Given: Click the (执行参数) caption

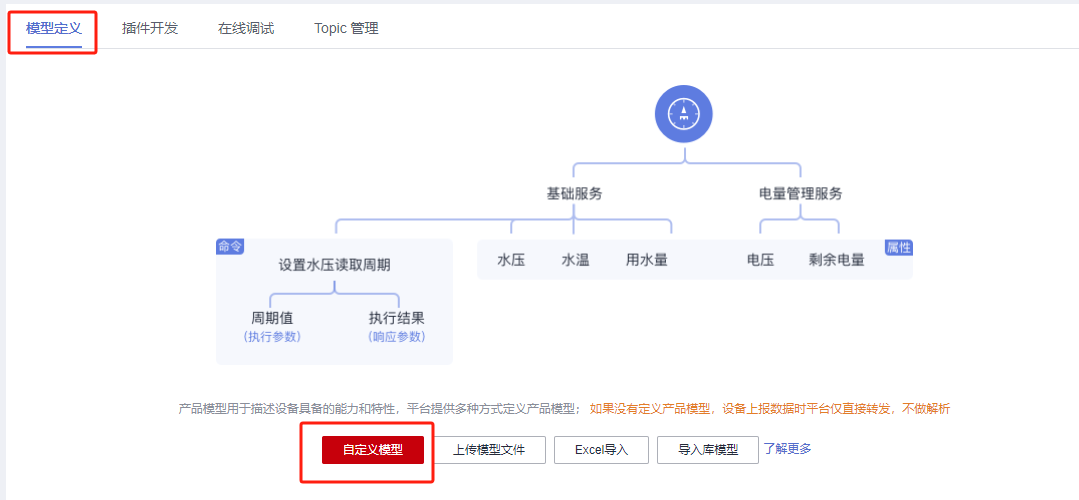Looking at the screenshot, I should [272, 337].
